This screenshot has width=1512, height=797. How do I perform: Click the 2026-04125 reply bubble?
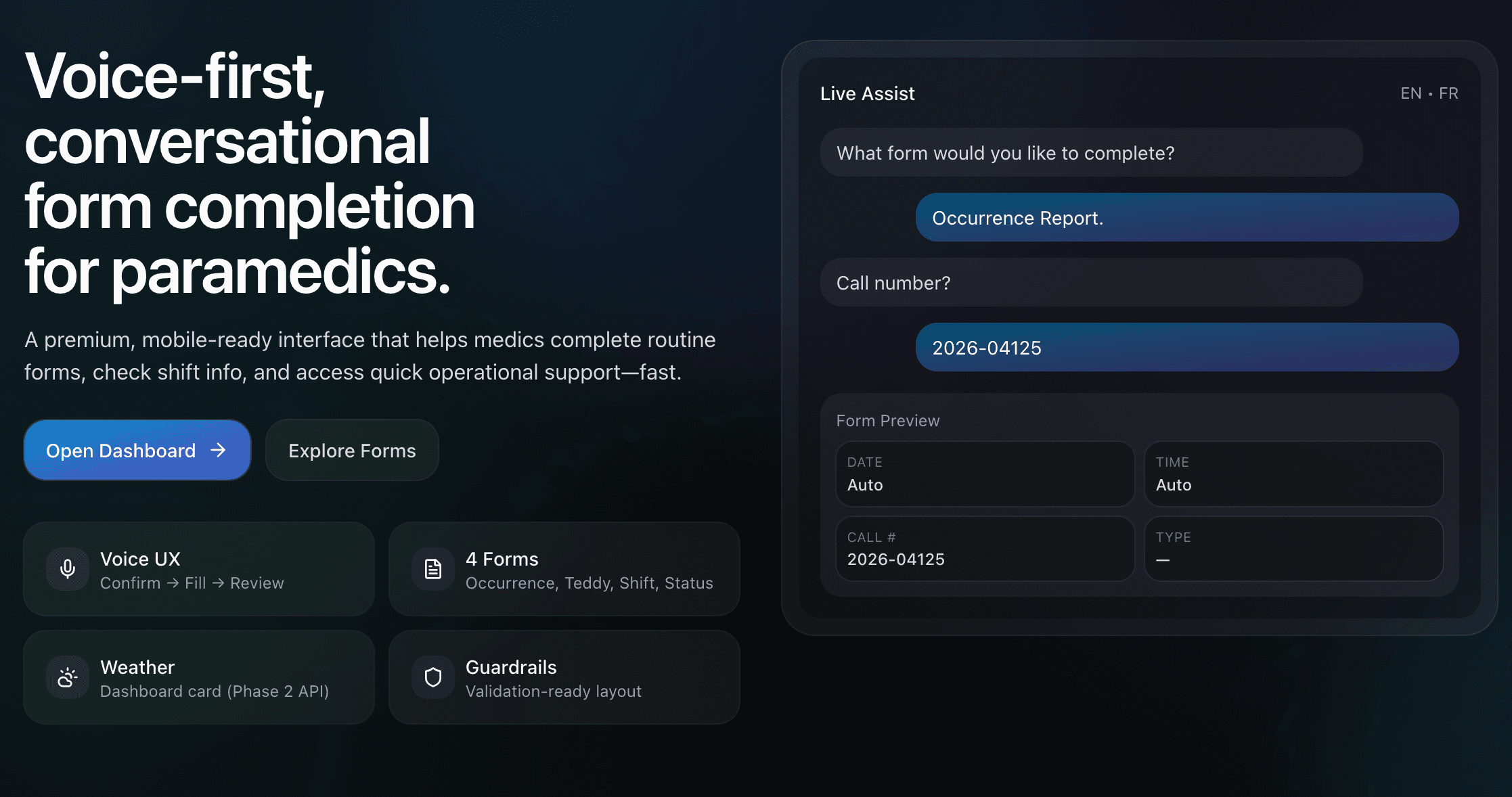click(x=1186, y=348)
